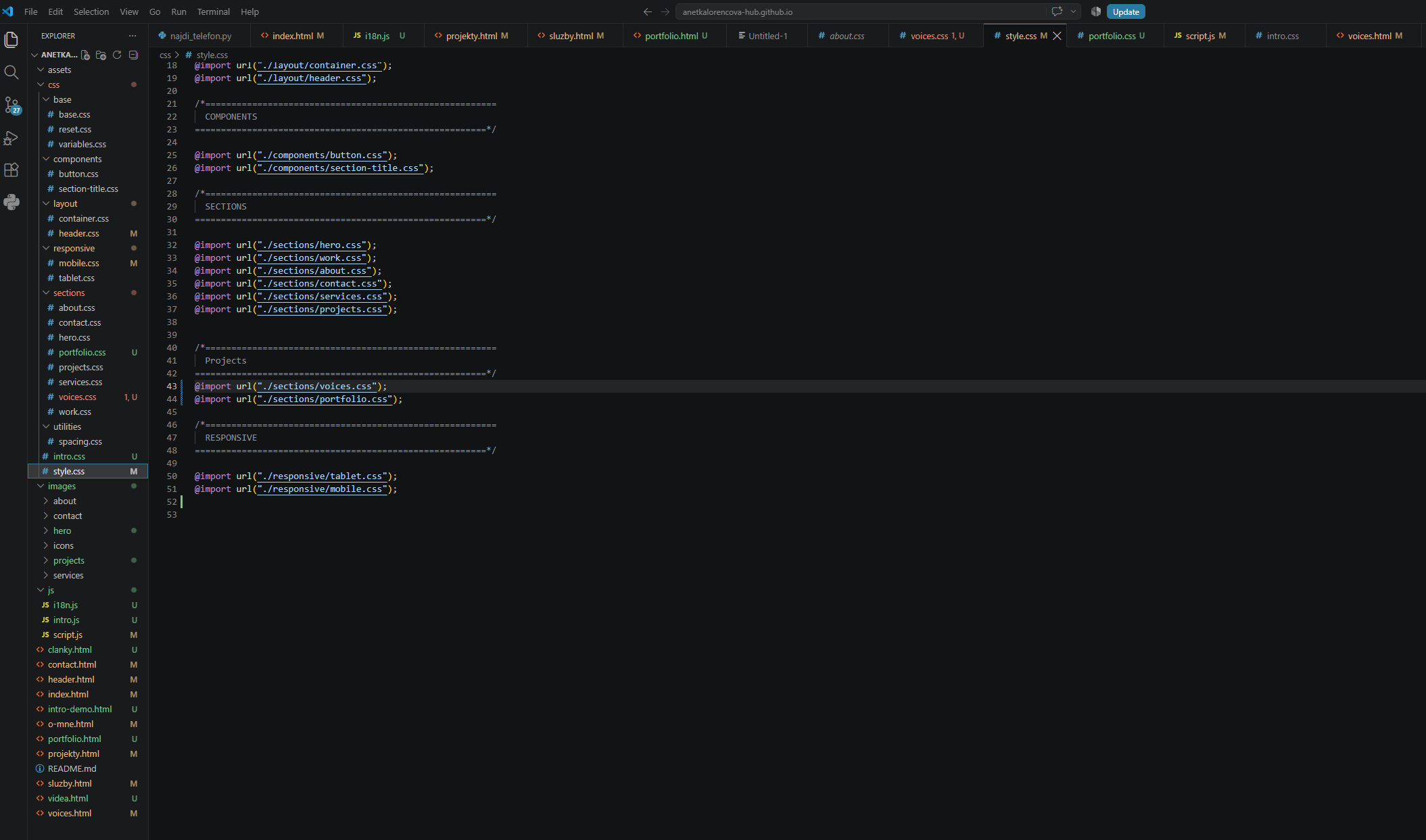Collapse the sections folder in Explorer
The image size is (1426, 840).
69,293
